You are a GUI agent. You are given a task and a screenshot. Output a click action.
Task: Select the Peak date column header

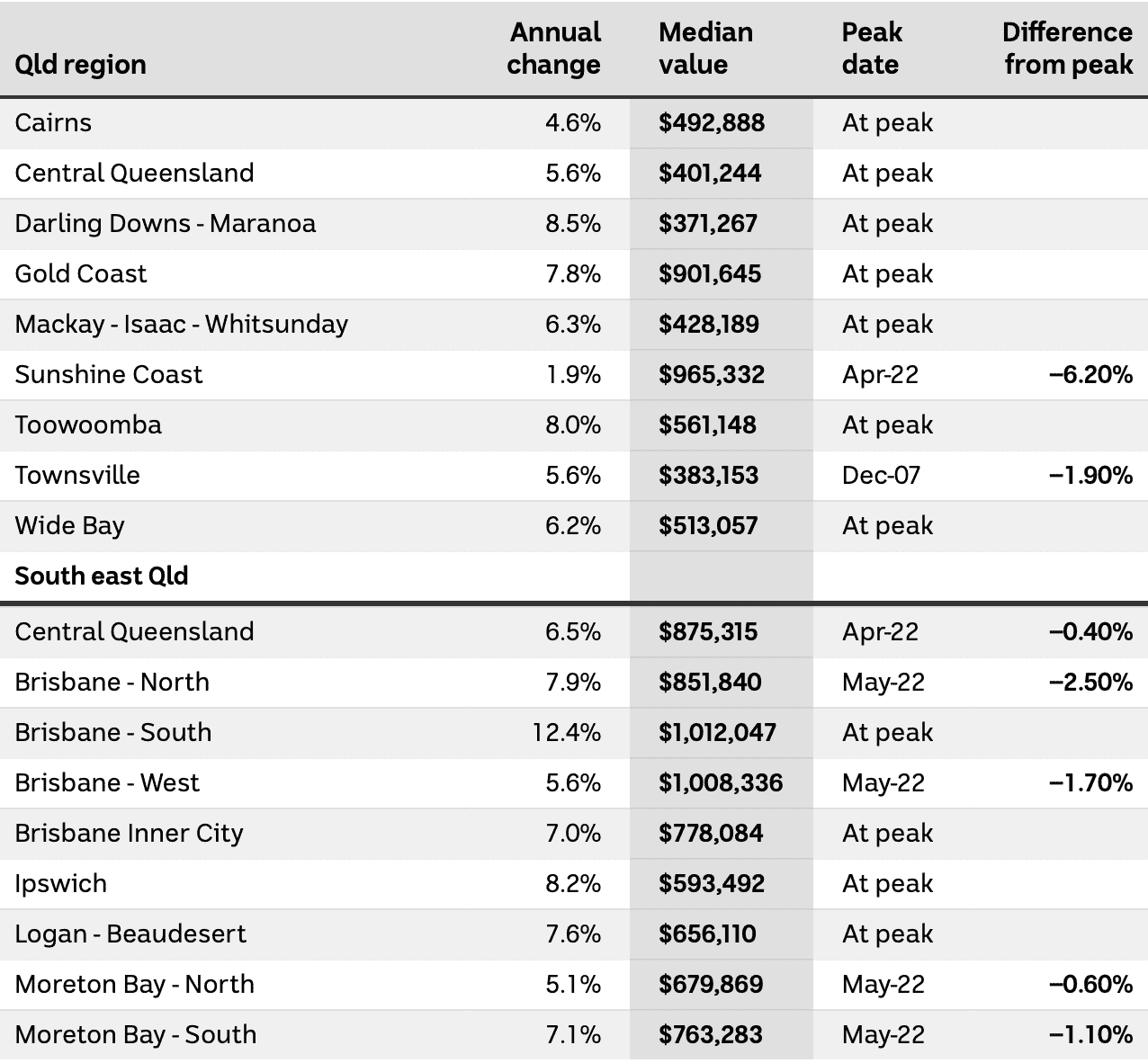coord(872,49)
